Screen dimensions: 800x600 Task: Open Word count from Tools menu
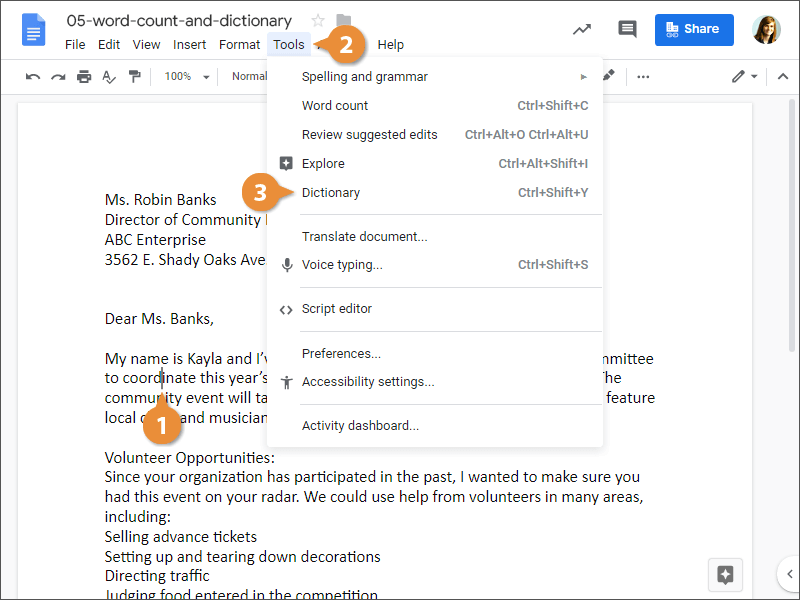[334, 105]
